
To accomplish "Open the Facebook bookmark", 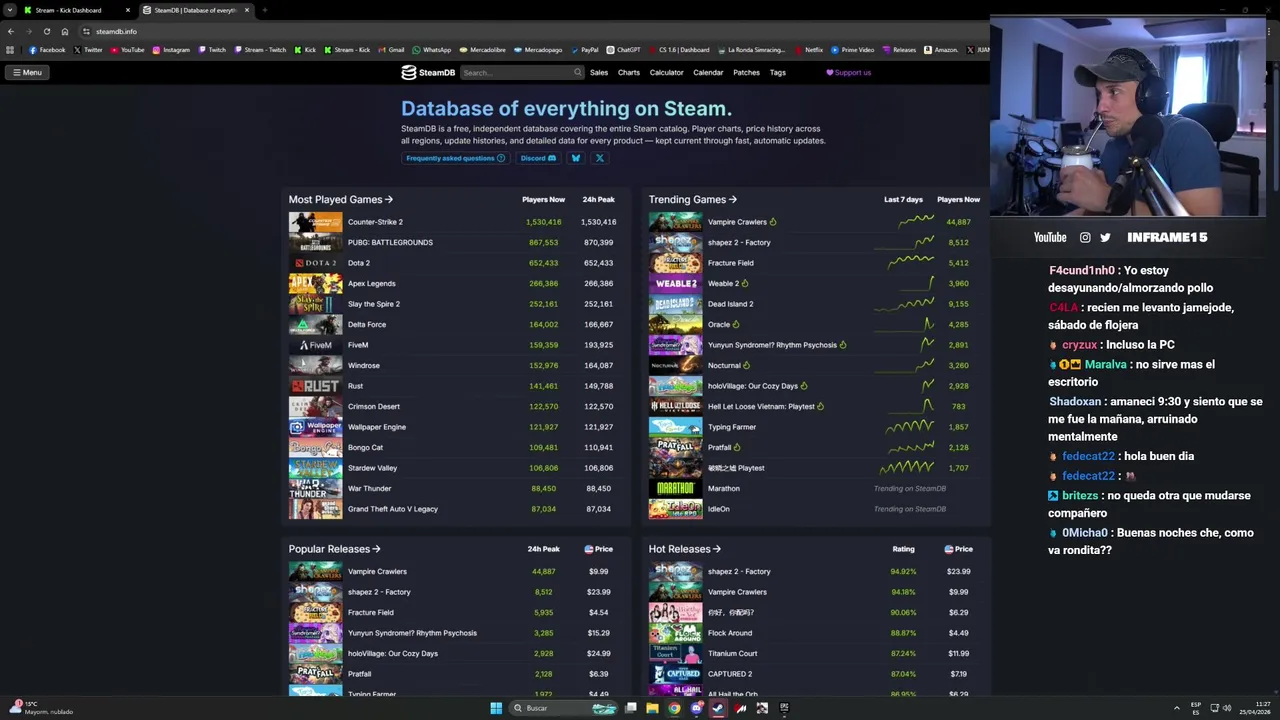I will pos(47,50).
